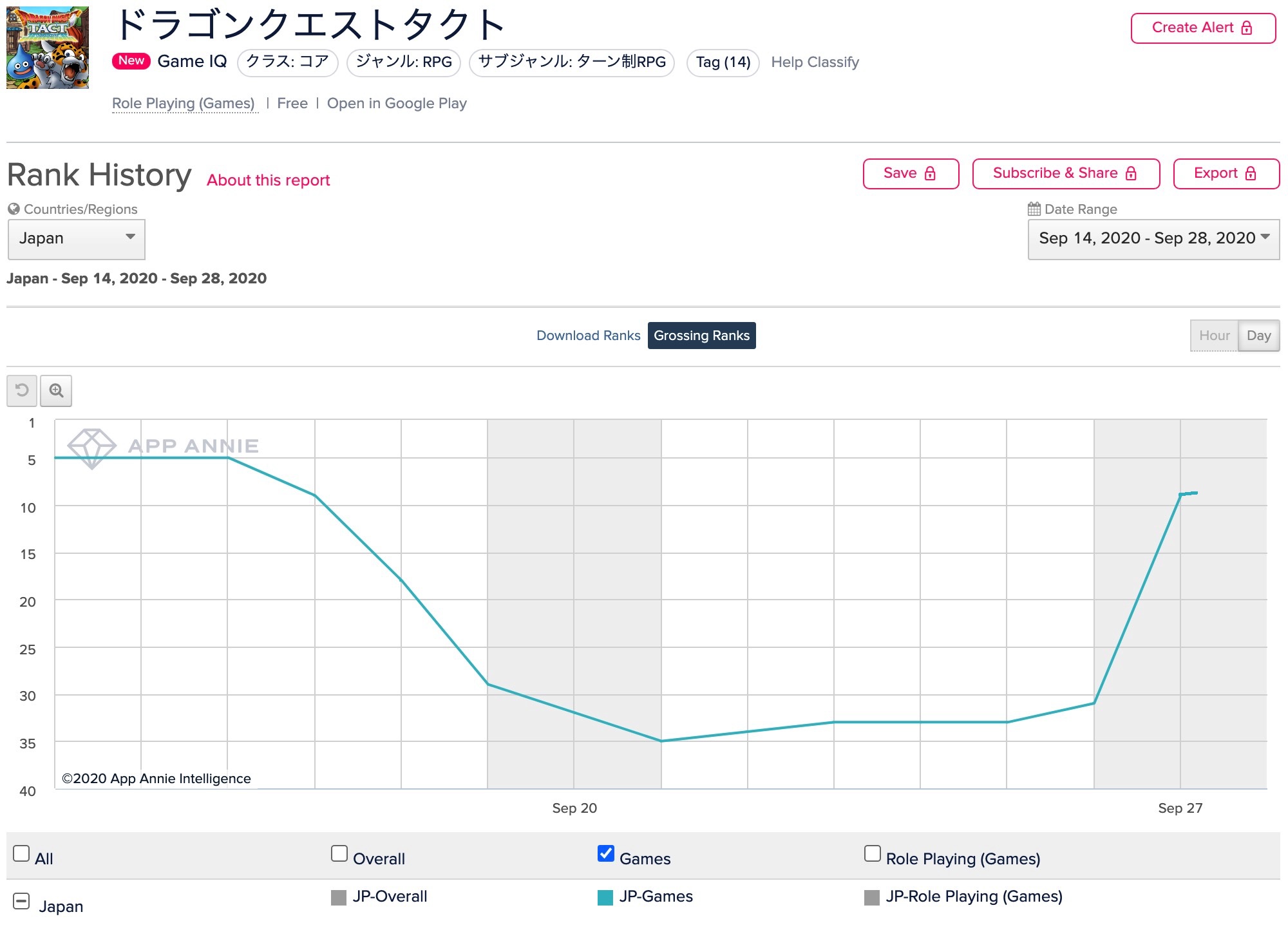Click Open in Google Play link
The image size is (1288, 930).
coord(397,103)
